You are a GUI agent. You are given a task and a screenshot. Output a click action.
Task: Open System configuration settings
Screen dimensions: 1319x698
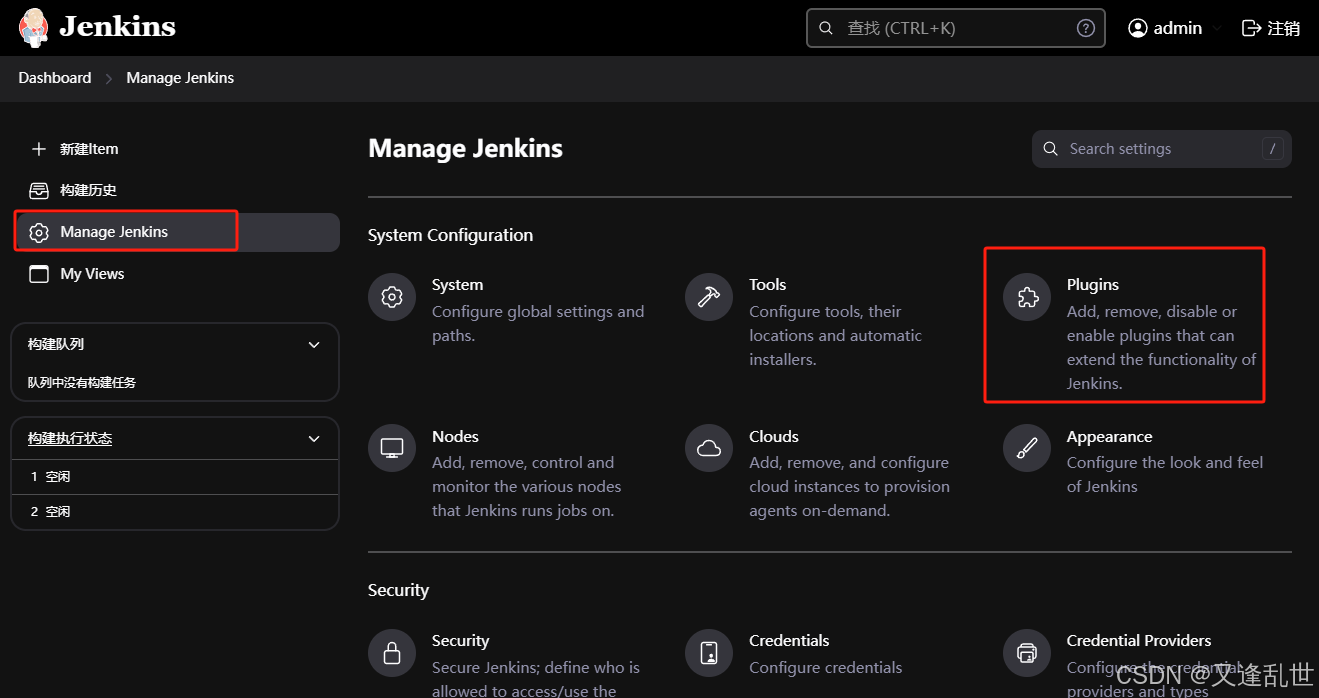515,310
